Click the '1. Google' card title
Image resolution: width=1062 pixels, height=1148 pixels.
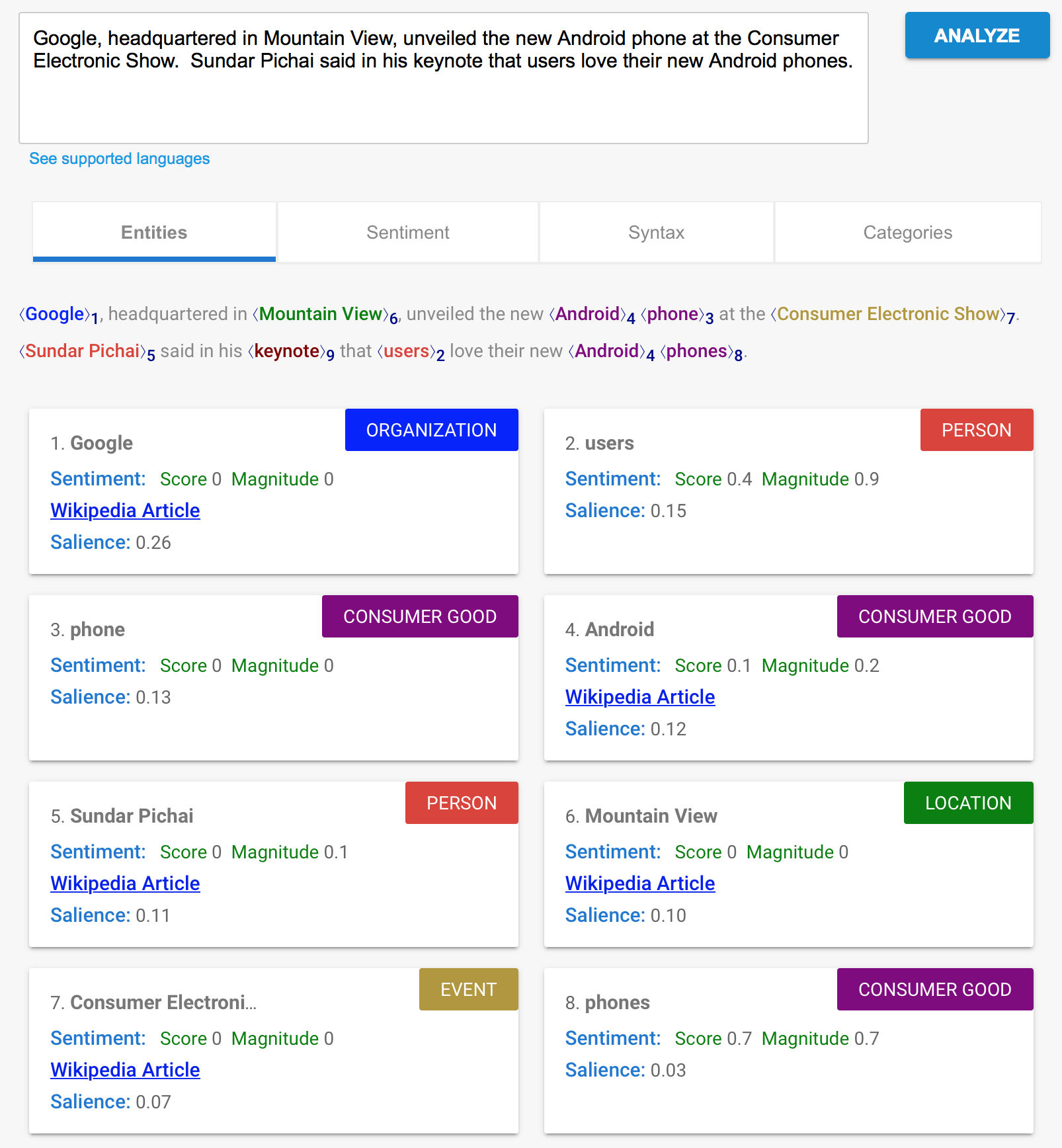tap(92, 443)
